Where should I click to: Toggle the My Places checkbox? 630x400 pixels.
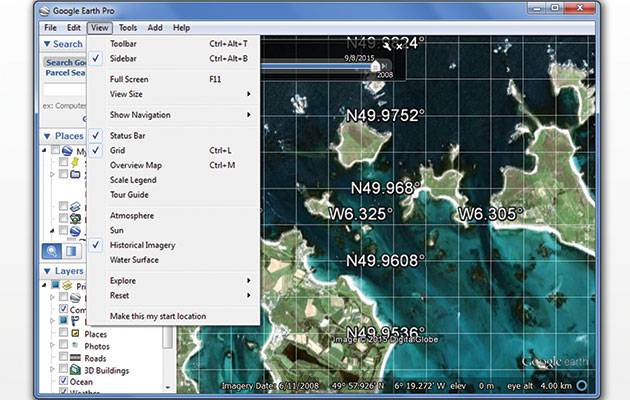pyautogui.click(x=55, y=150)
